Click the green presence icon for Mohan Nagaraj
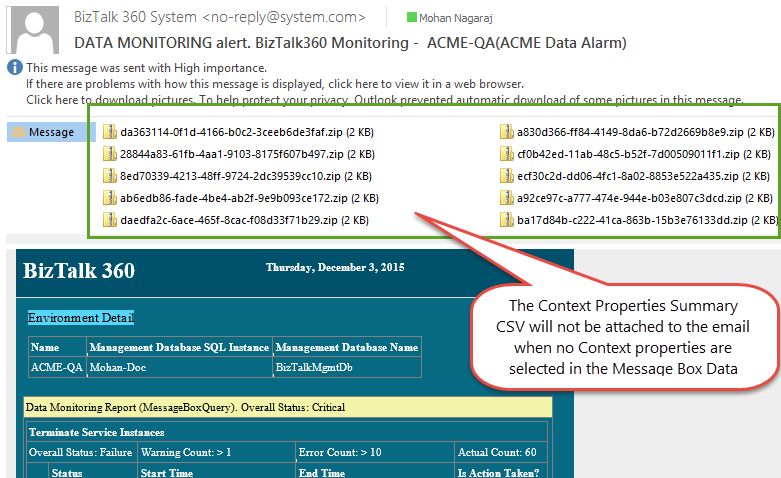The image size is (781, 478). [x=411, y=17]
